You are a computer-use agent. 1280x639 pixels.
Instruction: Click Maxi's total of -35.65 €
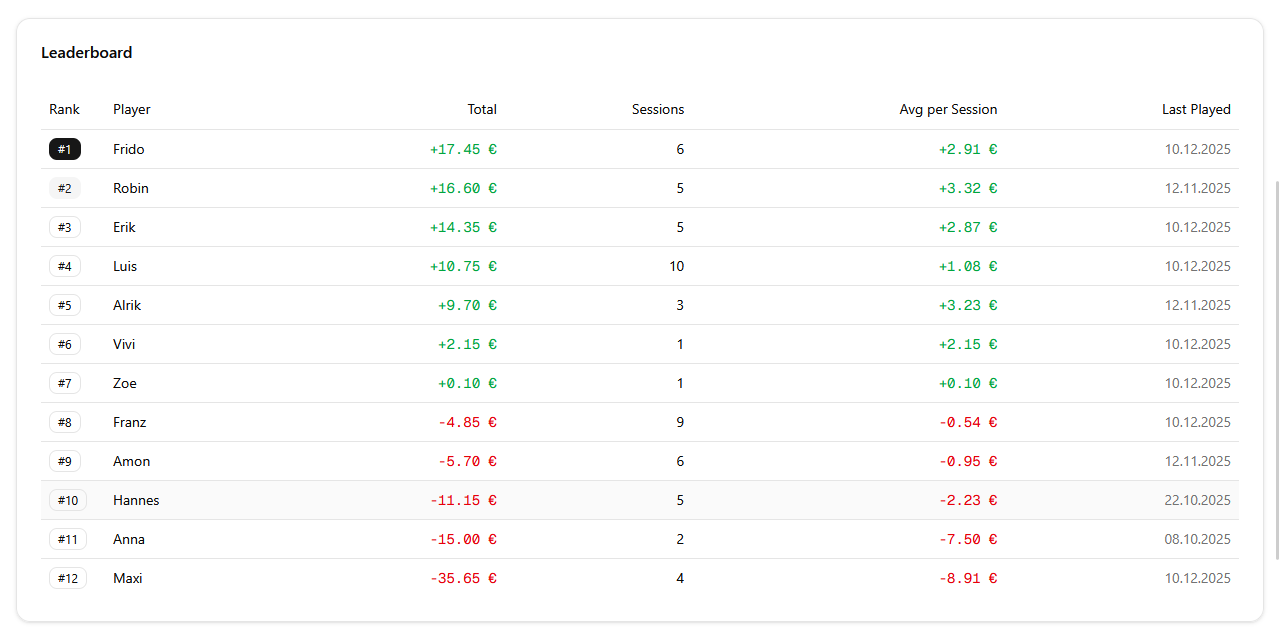[463, 578]
